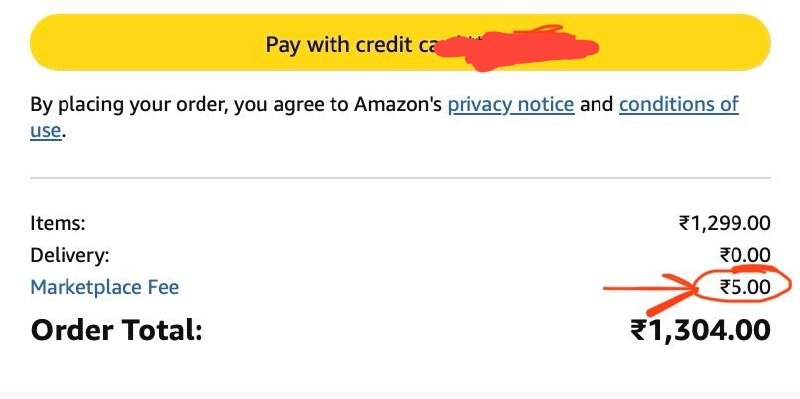Click the red scribble covering card details
The width and height of the screenshot is (800, 399).
click(x=515, y=48)
